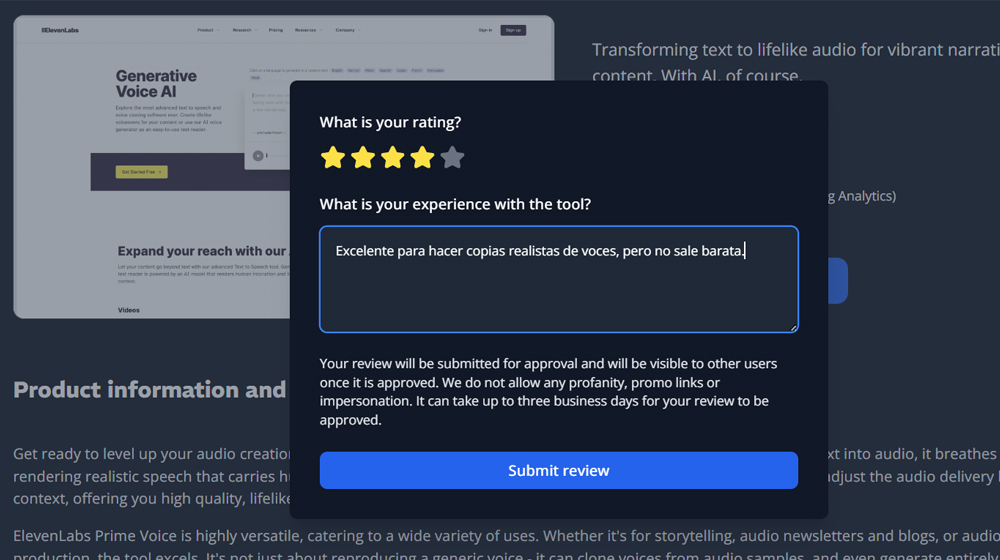This screenshot has height=560, width=1000.
Task: Set rating to four stars
Action: click(422, 157)
